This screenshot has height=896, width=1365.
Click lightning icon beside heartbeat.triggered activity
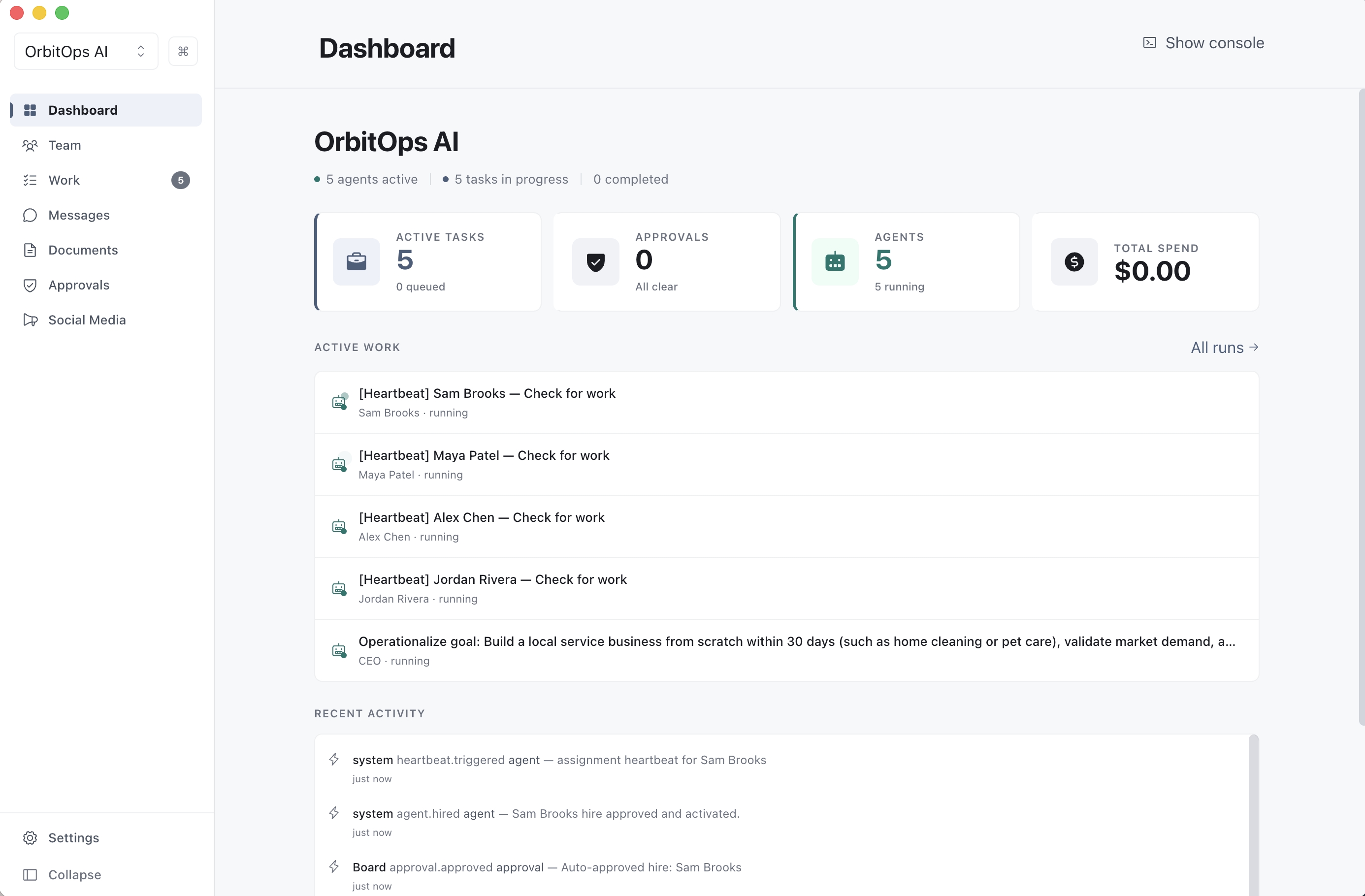pyautogui.click(x=334, y=760)
